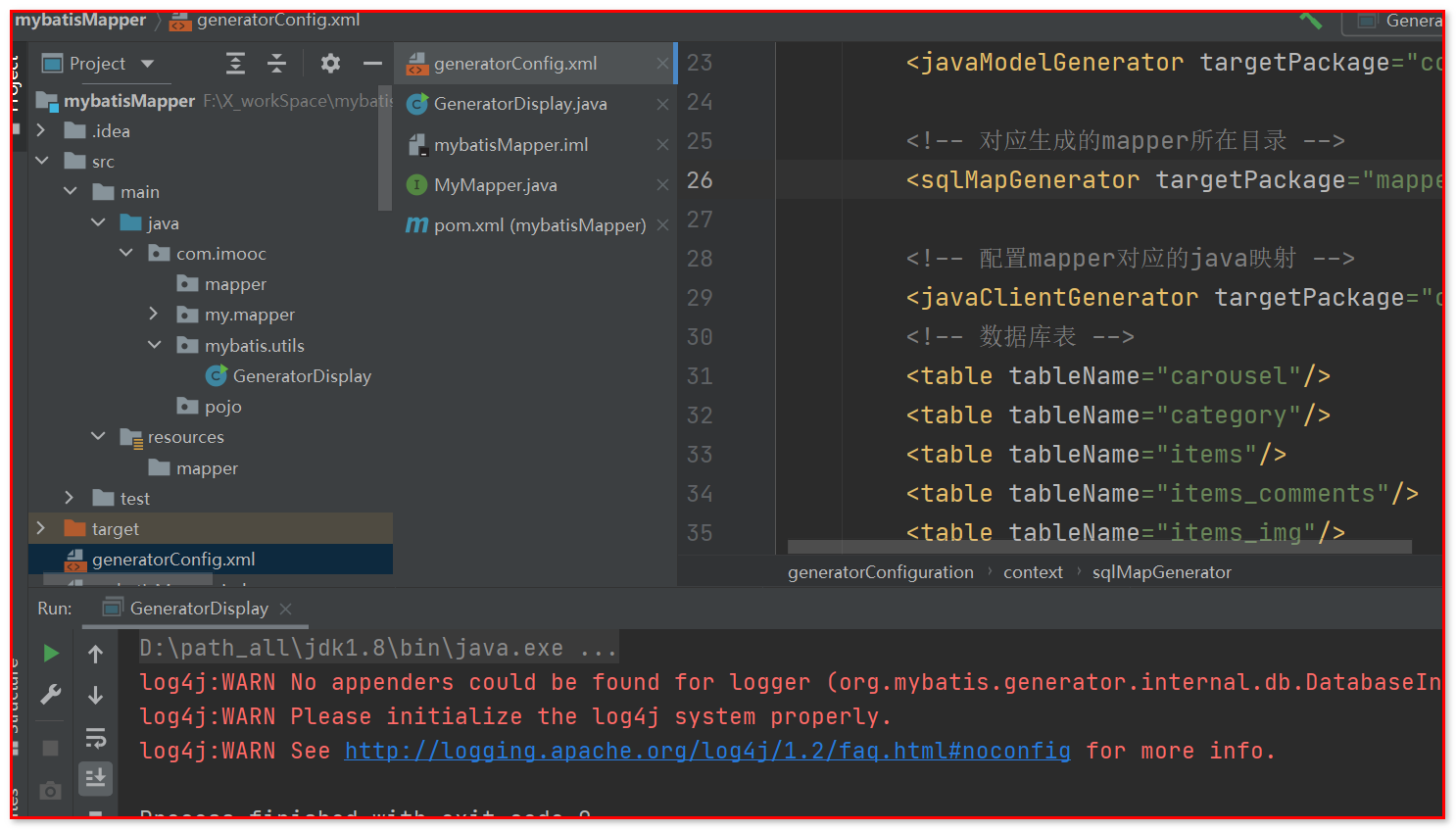Click the tableName="carousel" line

coord(1118,376)
